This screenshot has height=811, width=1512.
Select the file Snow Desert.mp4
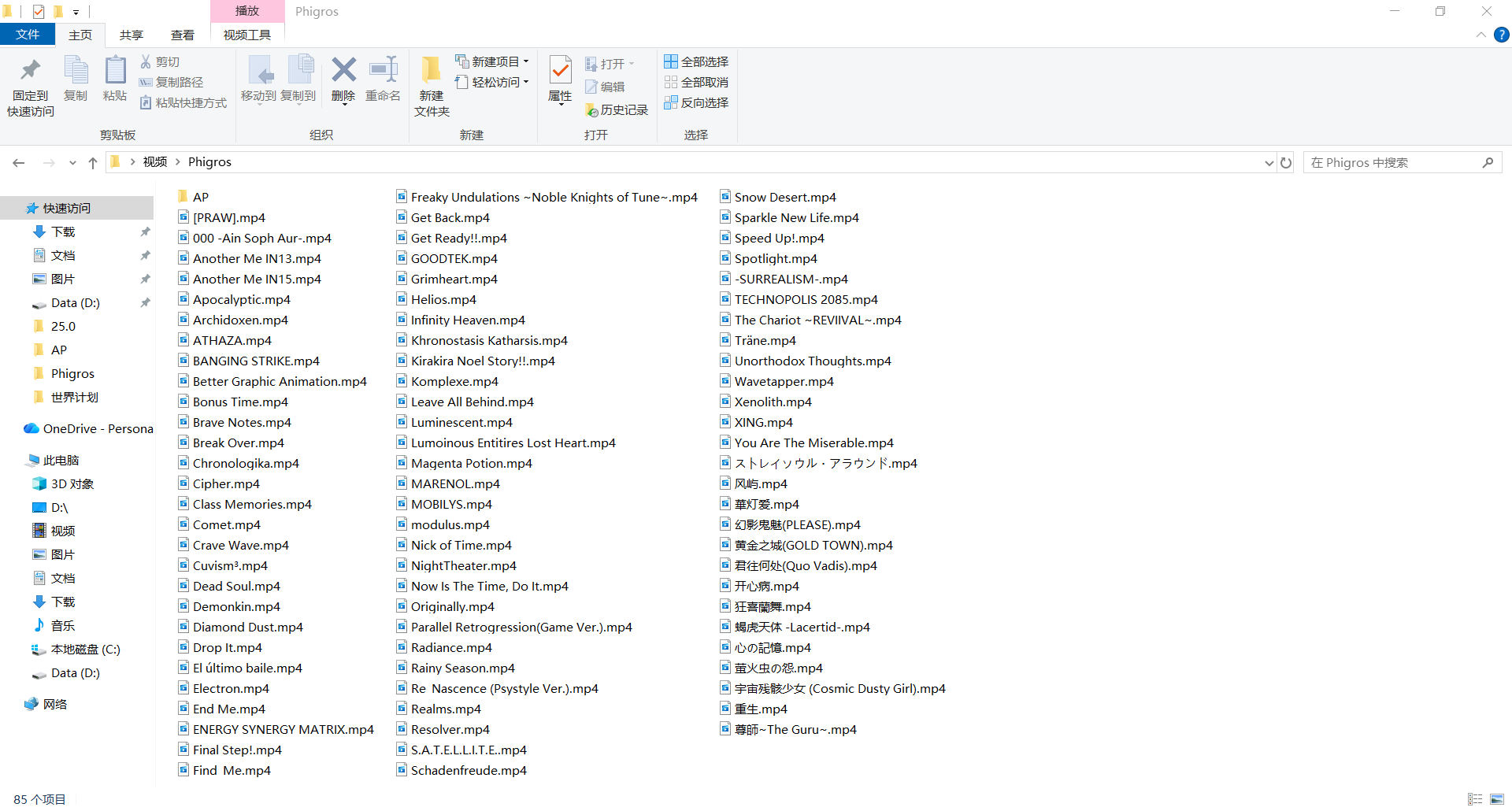click(x=777, y=197)
